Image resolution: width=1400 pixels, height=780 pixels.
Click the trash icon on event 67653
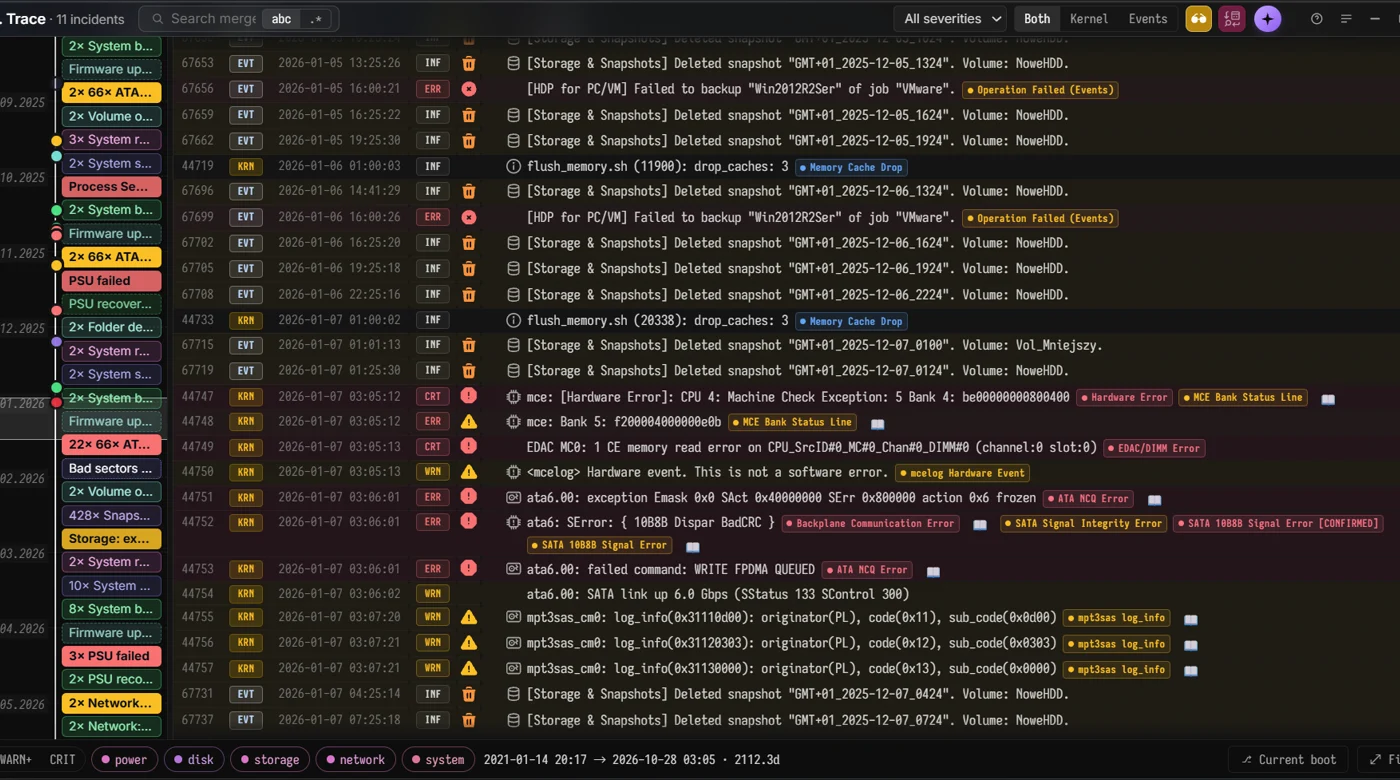[x=469, y=63]
